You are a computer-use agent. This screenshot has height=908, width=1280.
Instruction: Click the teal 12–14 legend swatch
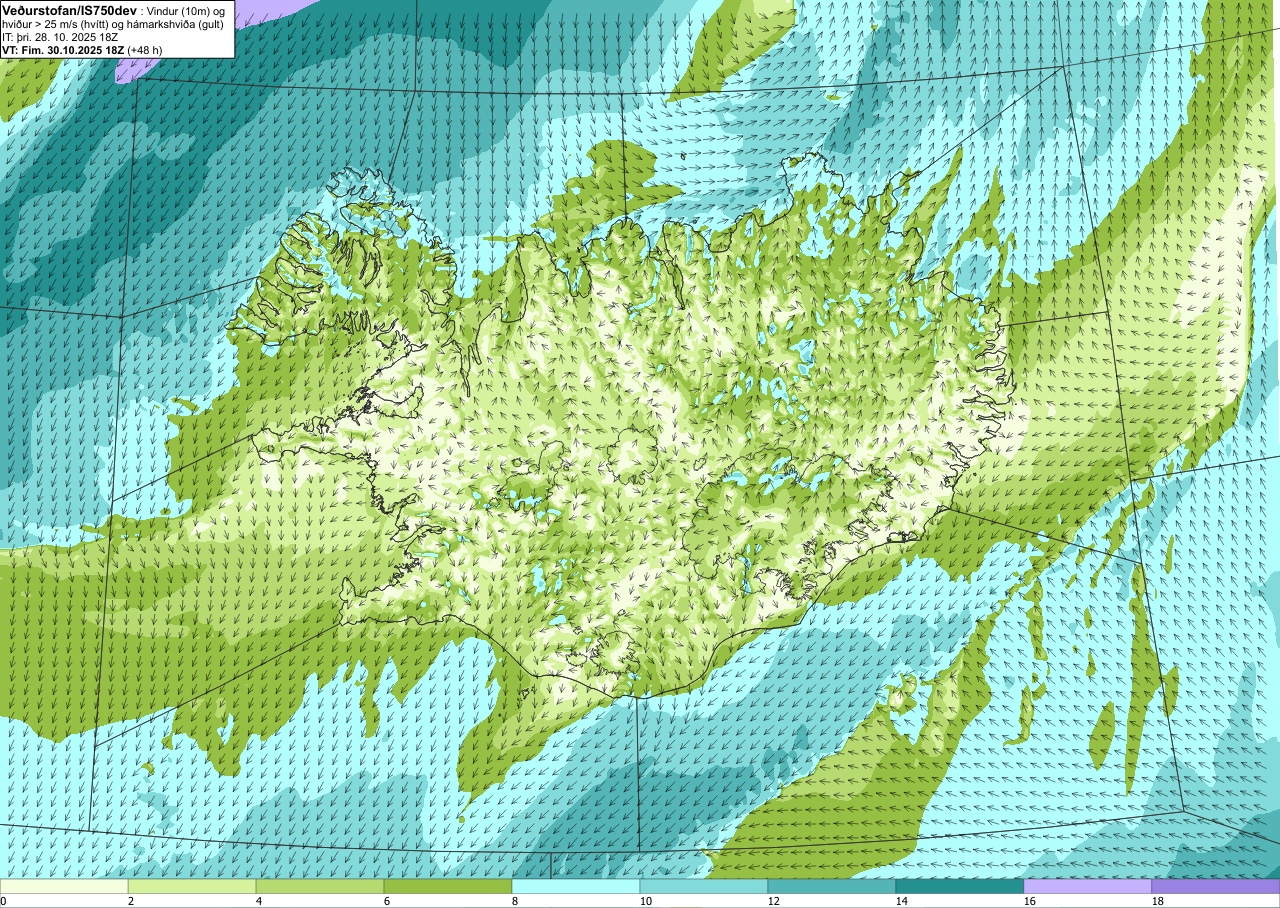(x=832, y=886)
